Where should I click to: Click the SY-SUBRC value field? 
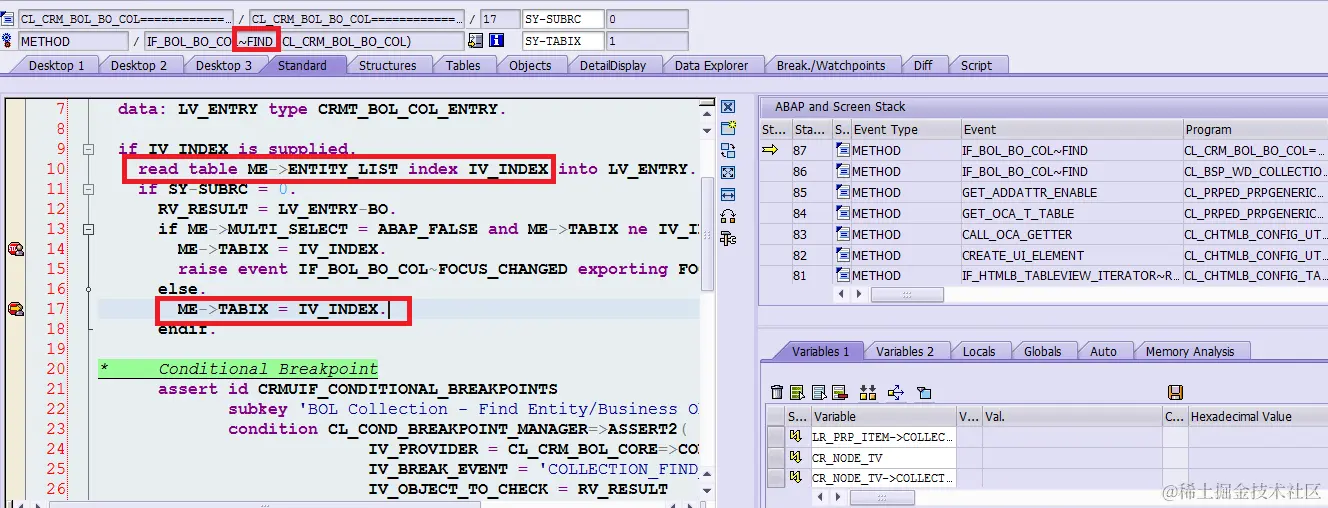pyautogui.click(x=648, y=19)
